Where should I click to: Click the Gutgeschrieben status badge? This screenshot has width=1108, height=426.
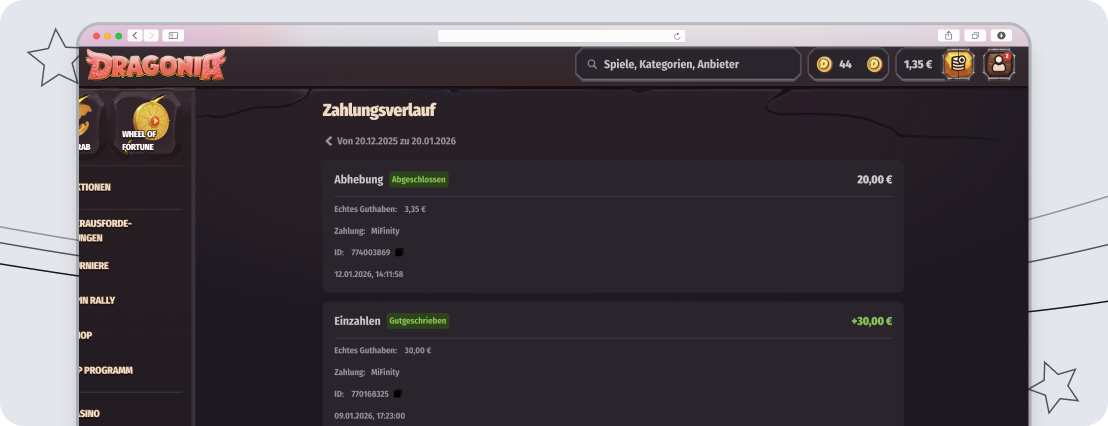click(x=418, y=321)
